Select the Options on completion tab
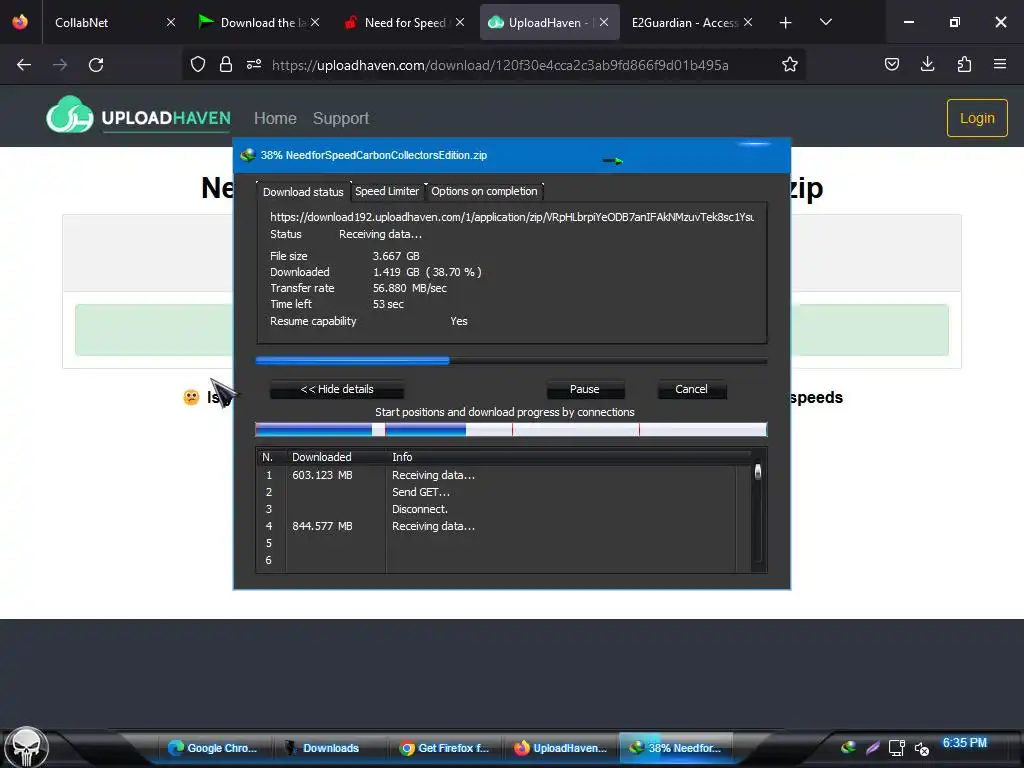Viewport: 1024px width, 768px height. (484, 191)
